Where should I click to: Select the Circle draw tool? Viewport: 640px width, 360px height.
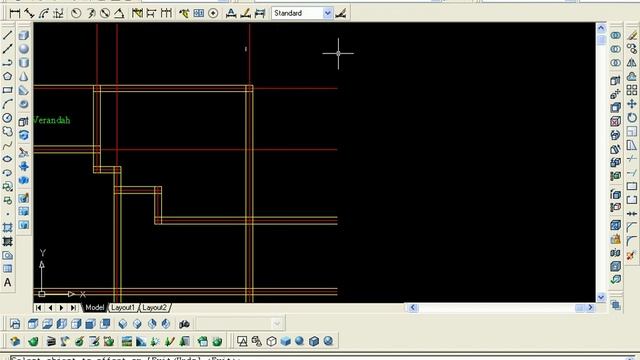[x=7, y=118]
